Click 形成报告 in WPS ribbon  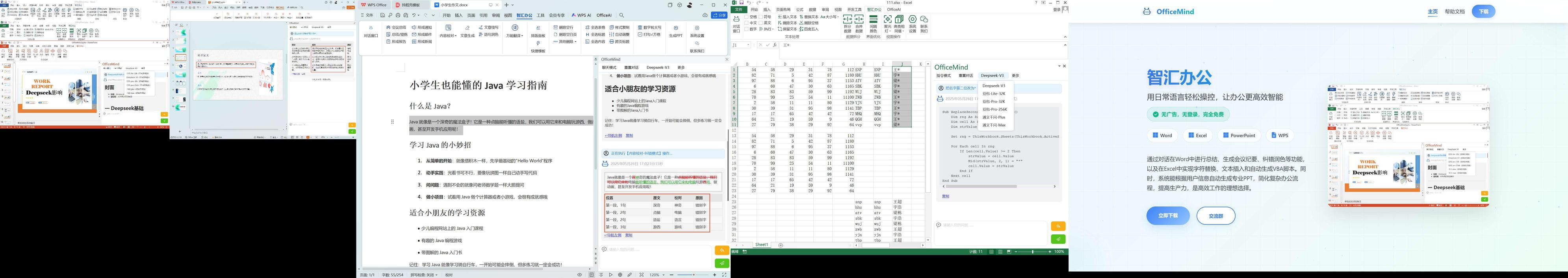396,41
